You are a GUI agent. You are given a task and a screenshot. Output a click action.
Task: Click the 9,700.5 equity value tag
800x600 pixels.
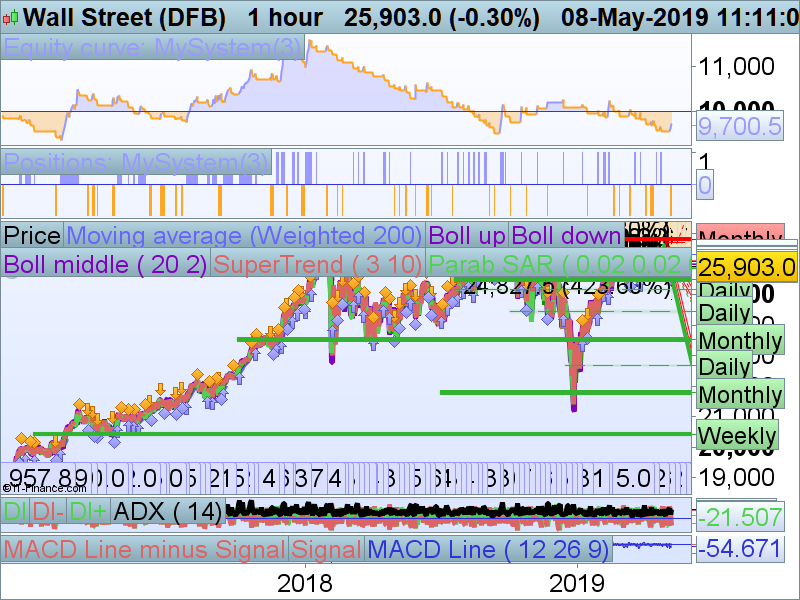coord(739,126)
